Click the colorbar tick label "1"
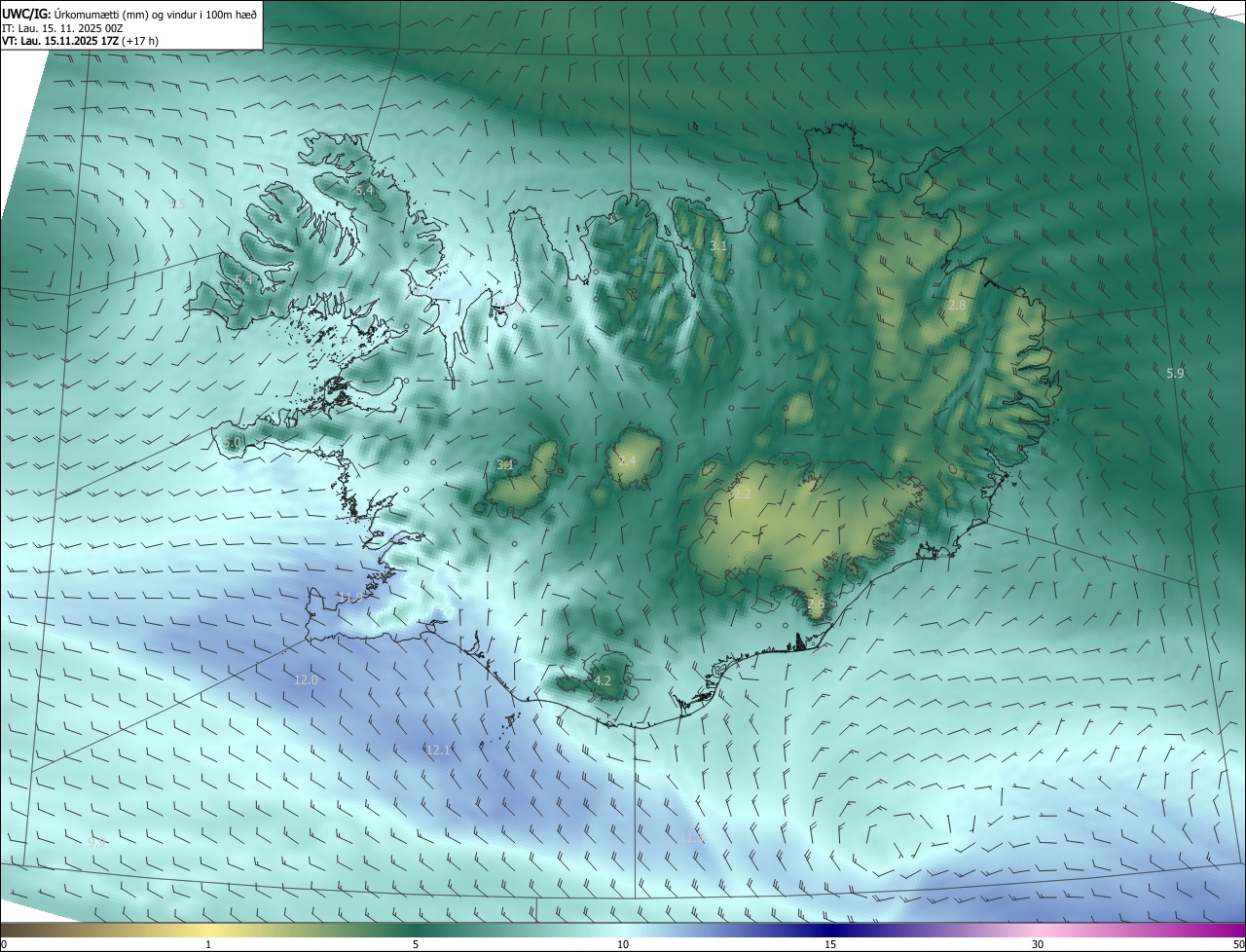This screenshot has height=952, width=1246. click(208, 944)
